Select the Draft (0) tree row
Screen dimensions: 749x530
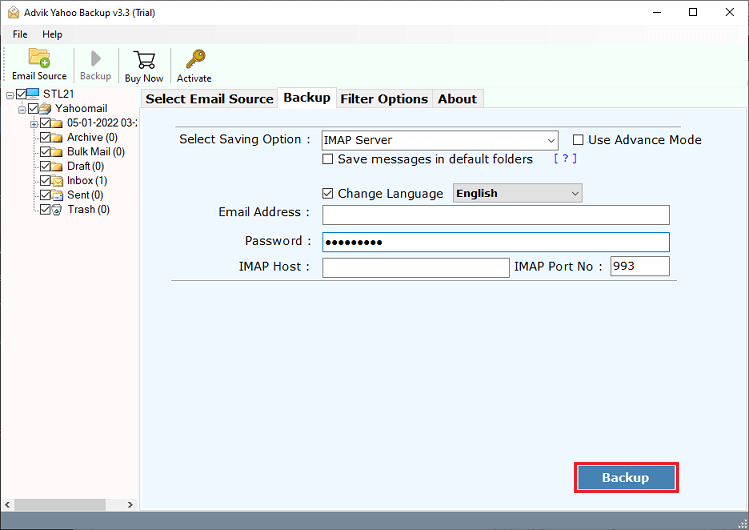(x=86, y=166)
